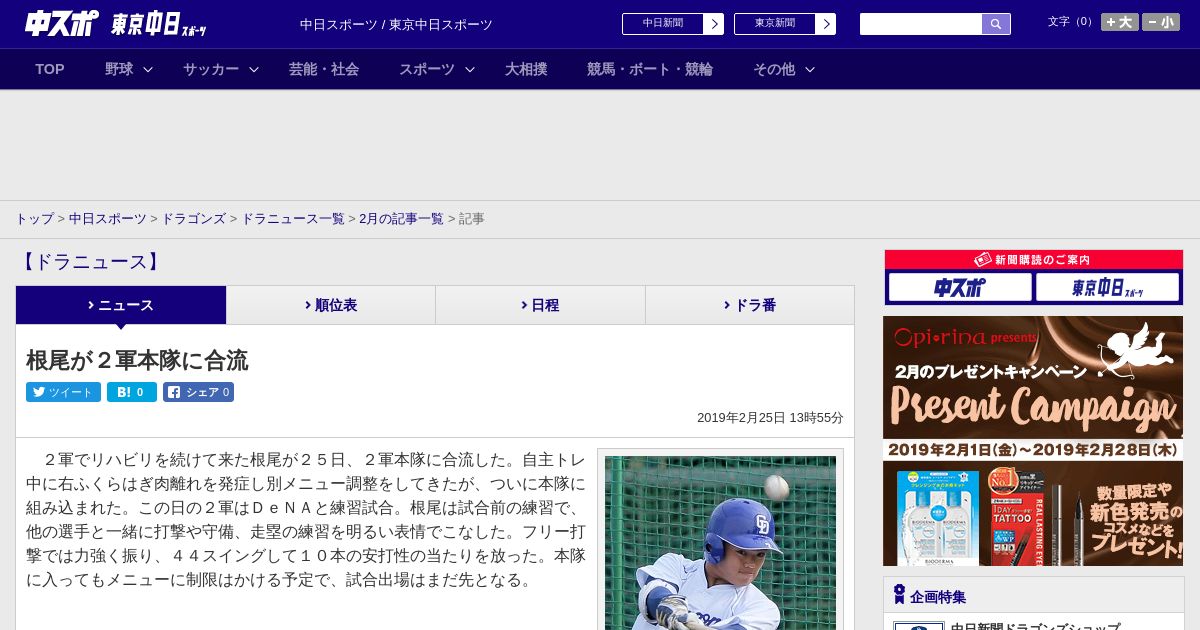Follow the ドラゴンズ breadcrumb link
The width and height of the screenshot is (1200, 630).
point(194,218)
